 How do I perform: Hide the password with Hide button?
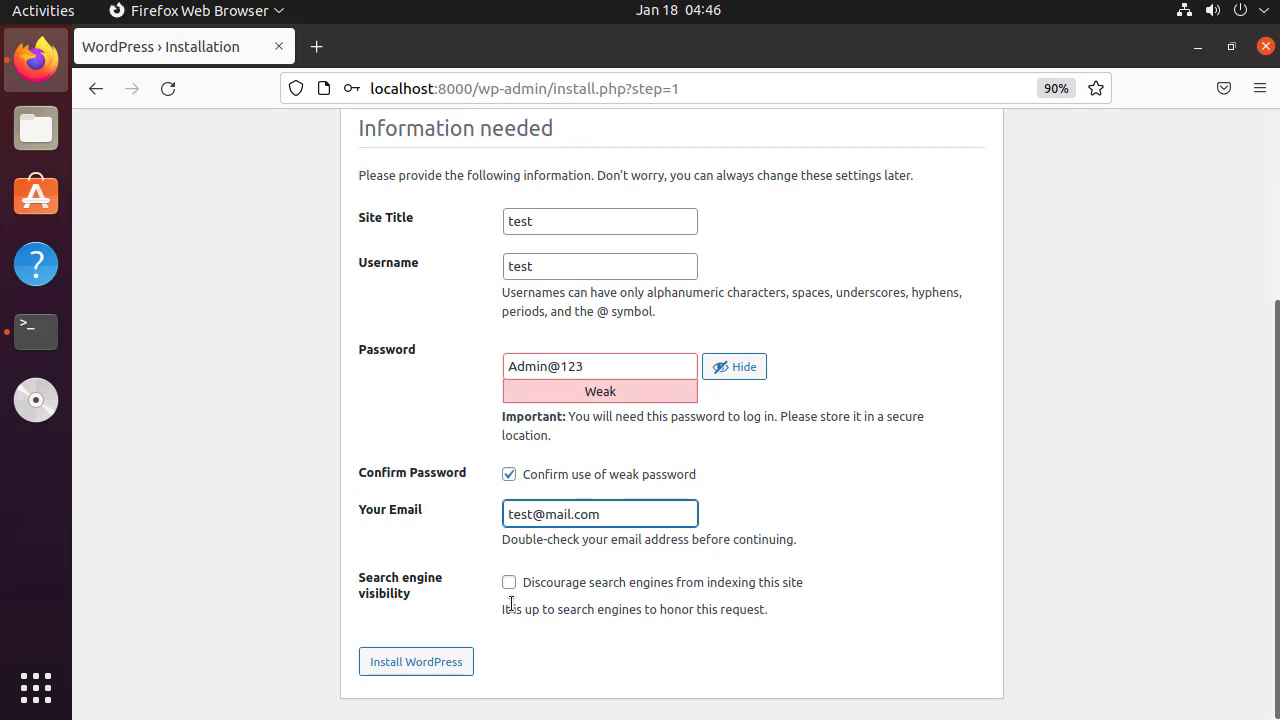734,367
